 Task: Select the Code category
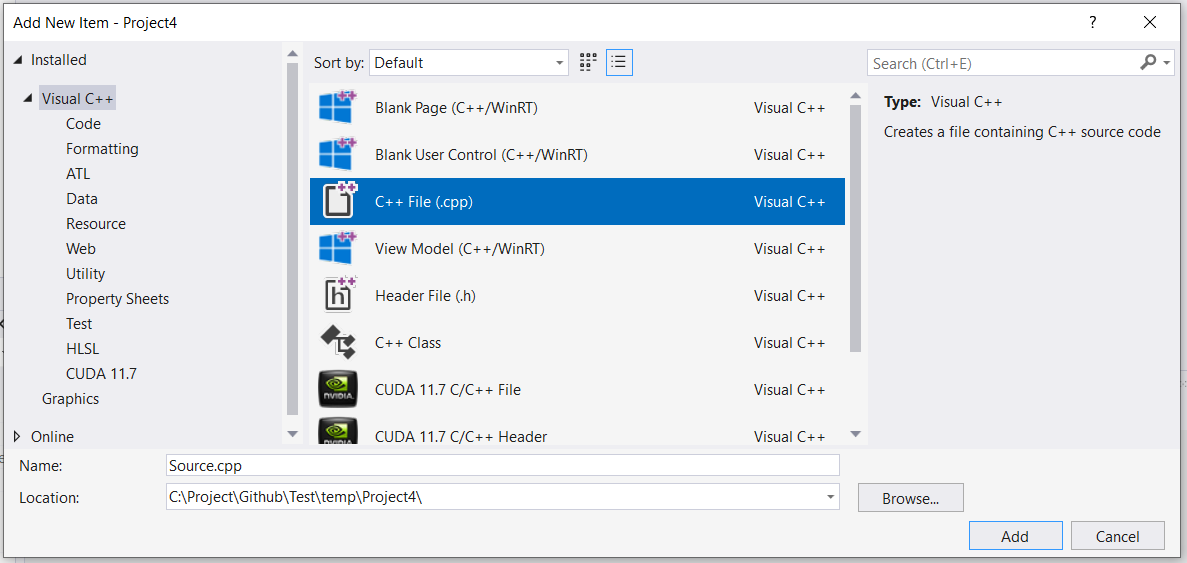click(x=83, y=123)
